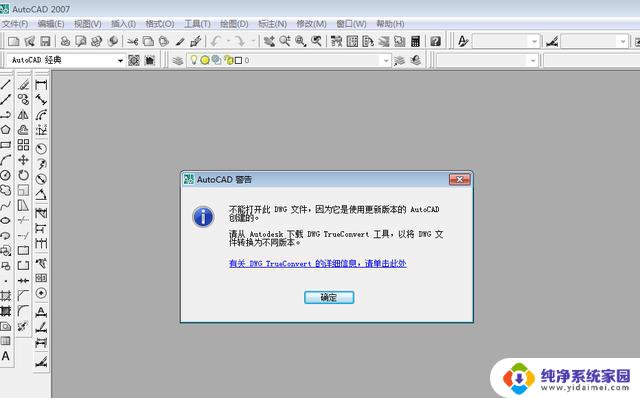Open the 工具(T) menu
The height and width of the screenshot is (398, 640).
pyautogui.click(x=197, y=24)
